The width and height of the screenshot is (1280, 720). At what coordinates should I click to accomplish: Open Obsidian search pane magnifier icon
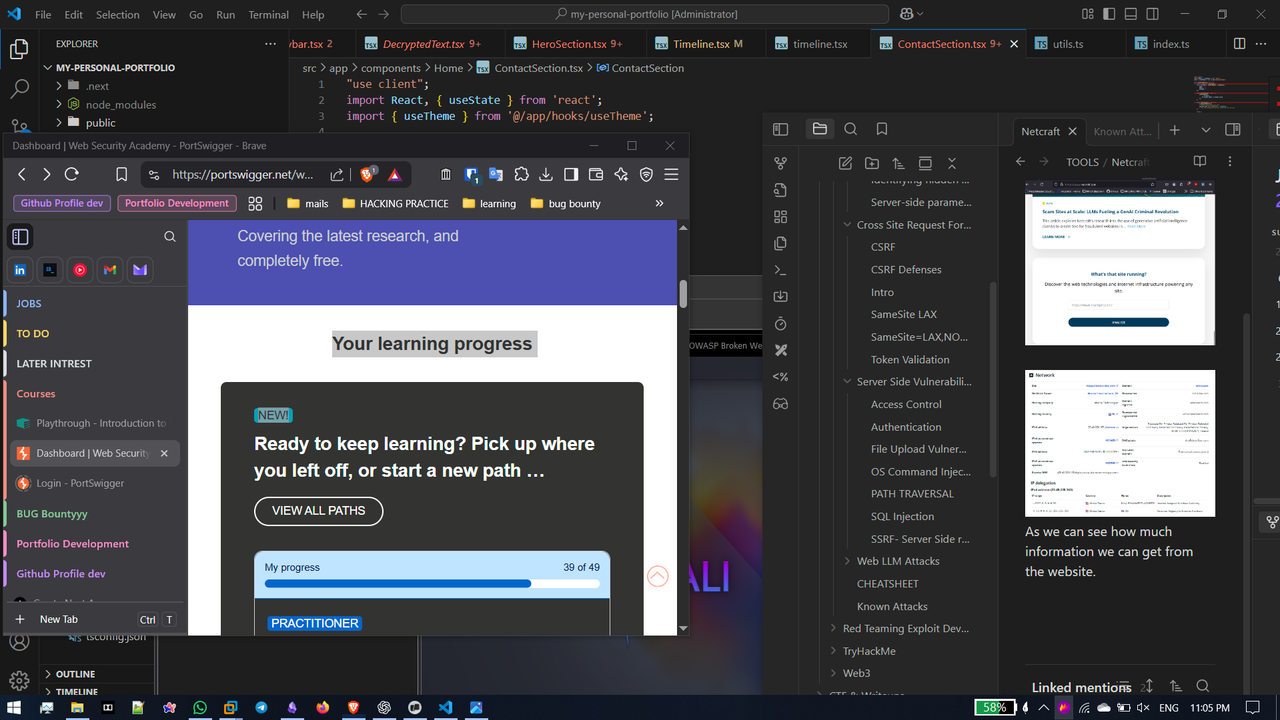(x=851, y=129)
